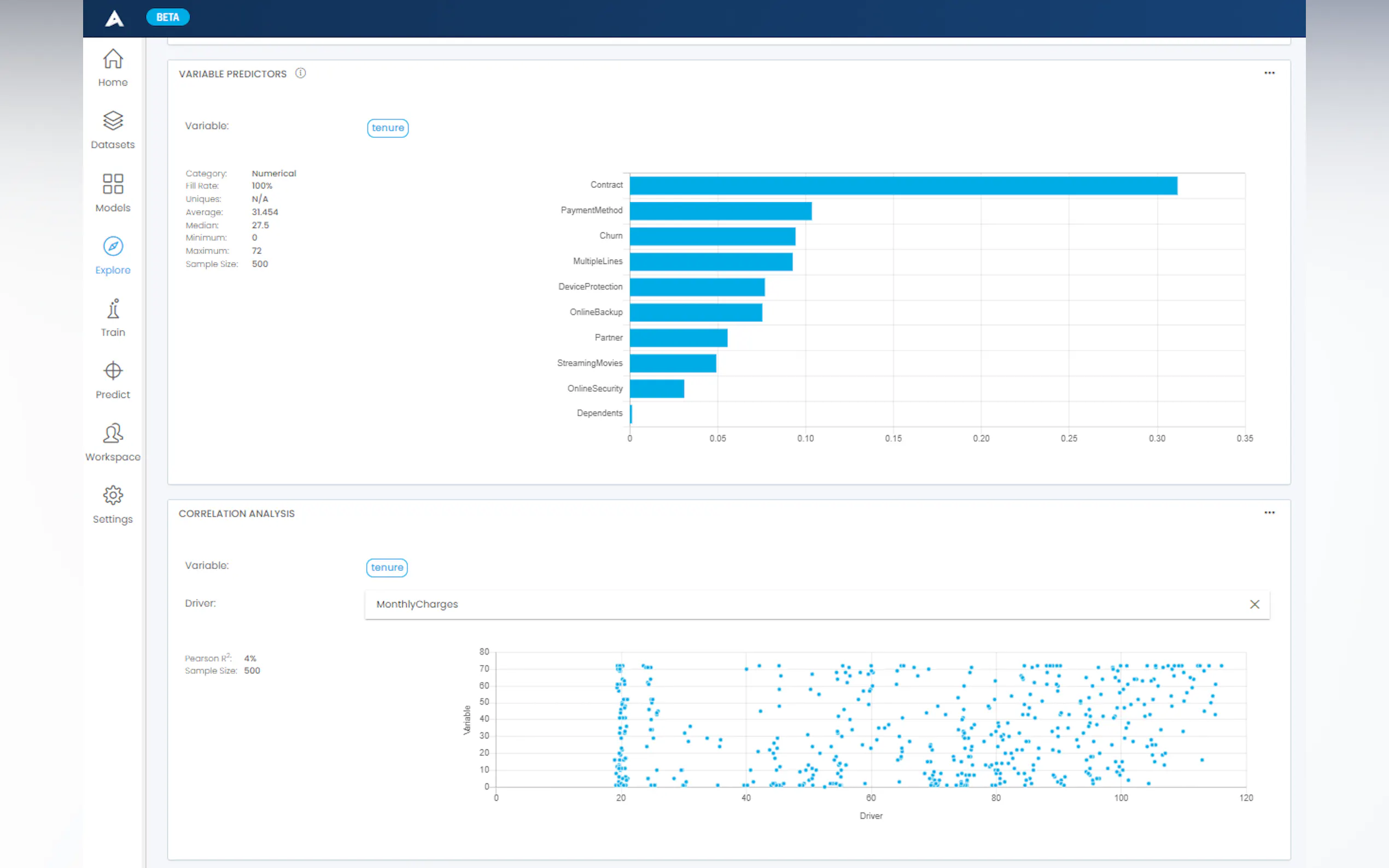
Task: Click the BETA badge
Action: (168, 17)
